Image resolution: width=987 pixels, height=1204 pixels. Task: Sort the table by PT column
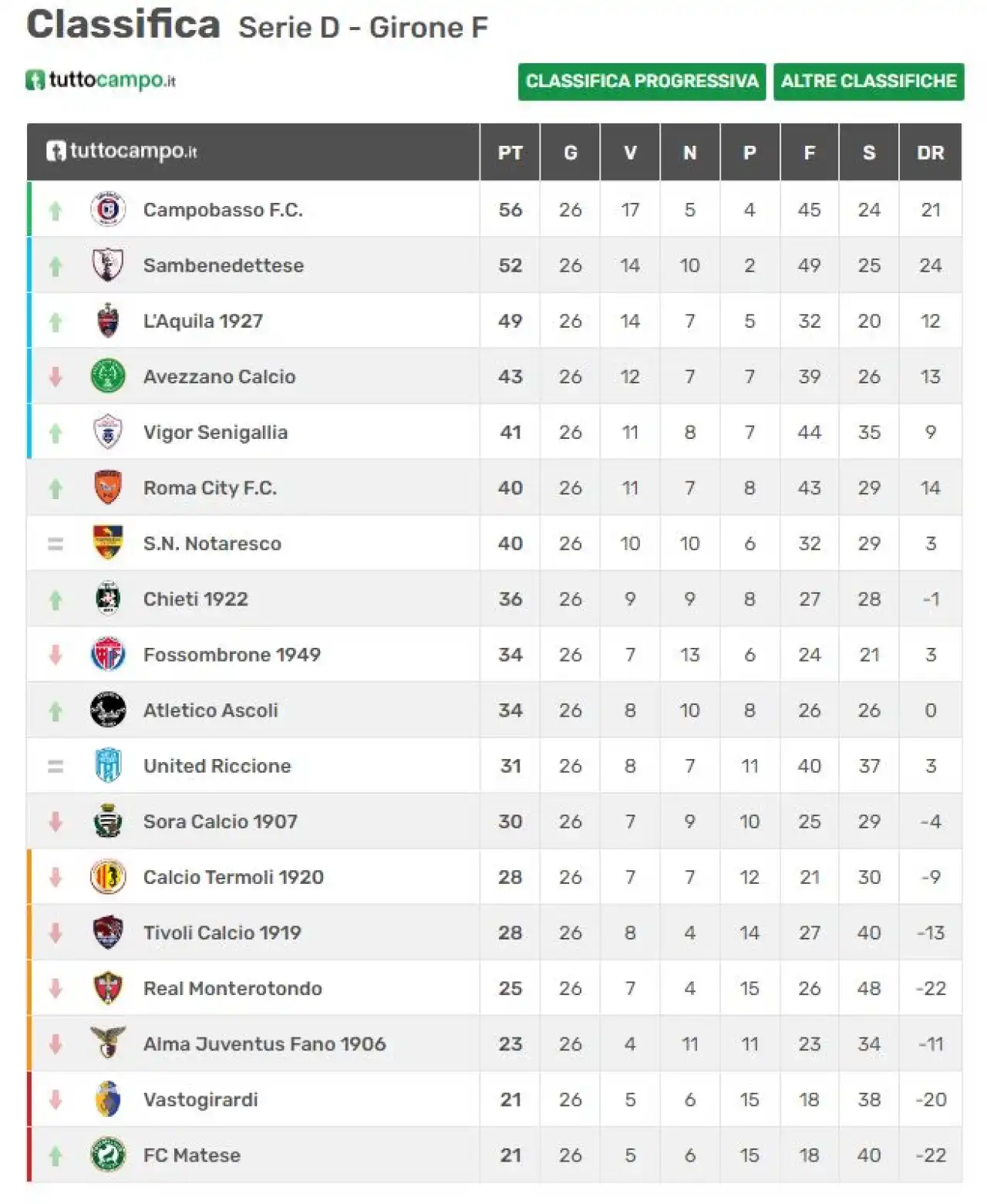coord(510,153)
